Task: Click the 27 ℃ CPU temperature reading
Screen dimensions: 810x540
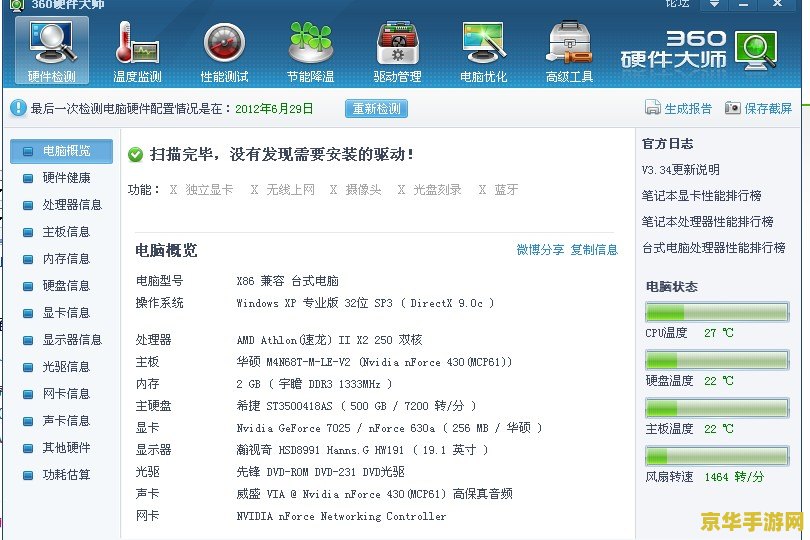Action: tap(719, 333)
